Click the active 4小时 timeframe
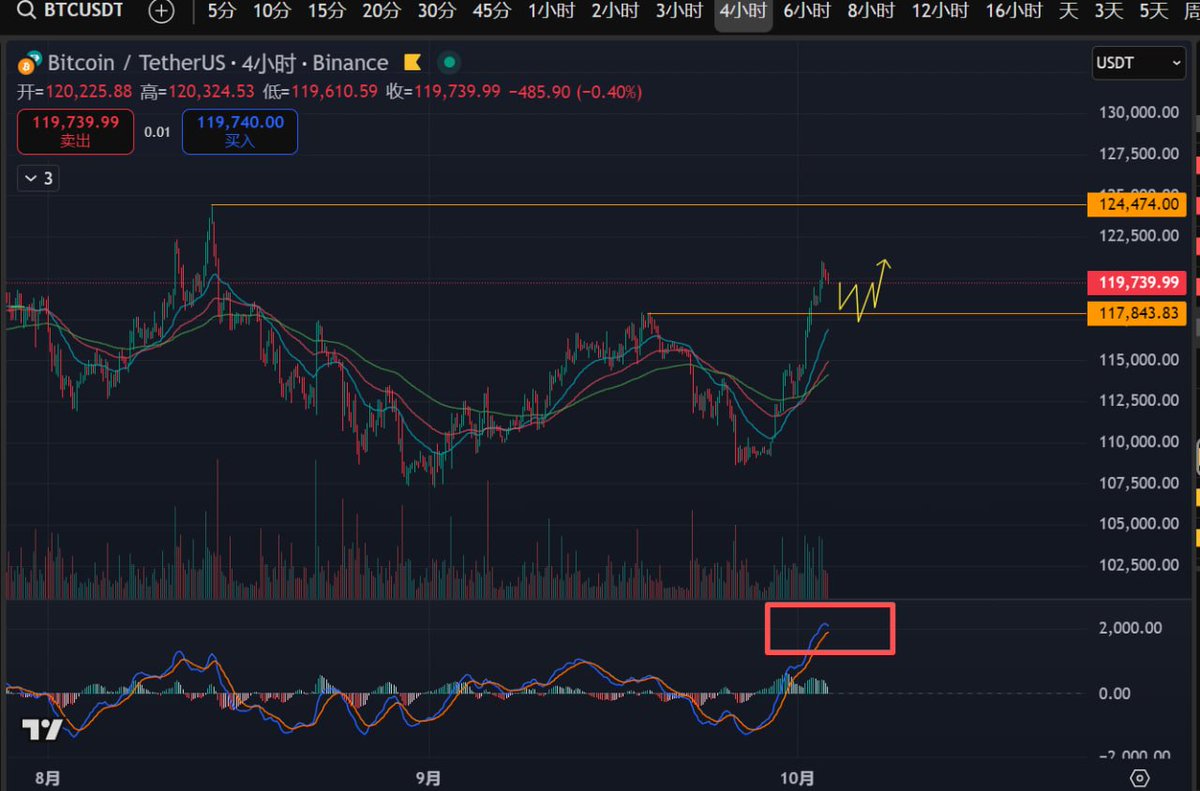The image size is (1200, 791). click(743, 12)
